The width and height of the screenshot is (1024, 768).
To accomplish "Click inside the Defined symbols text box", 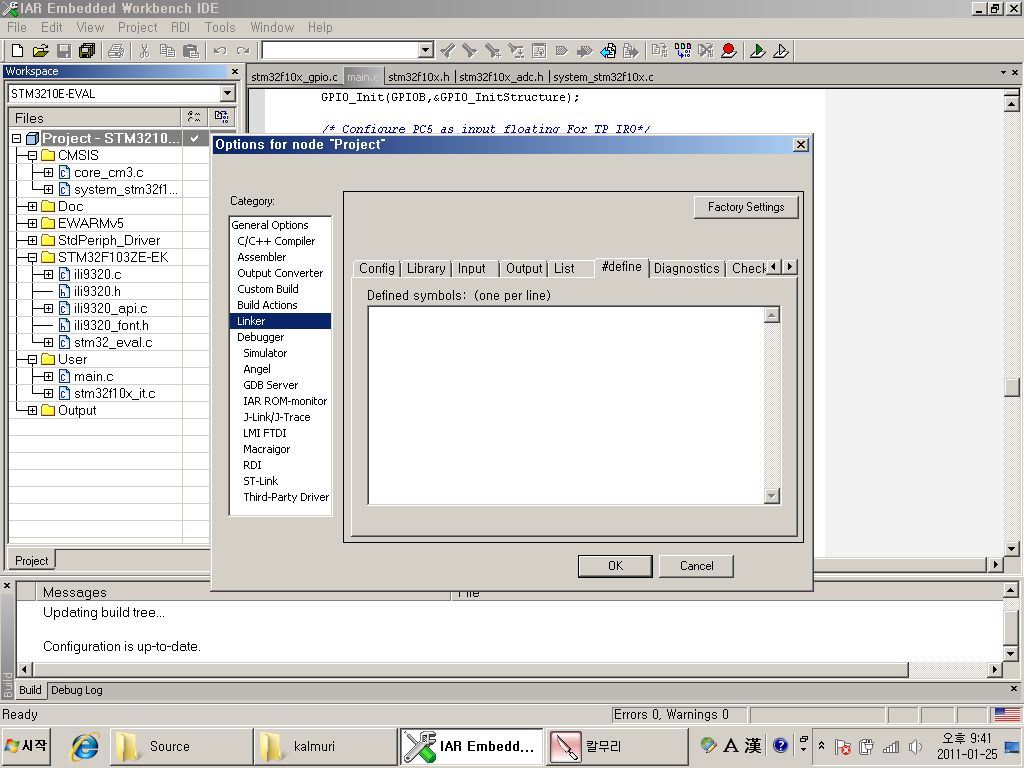I will click(x=566, y=405).
